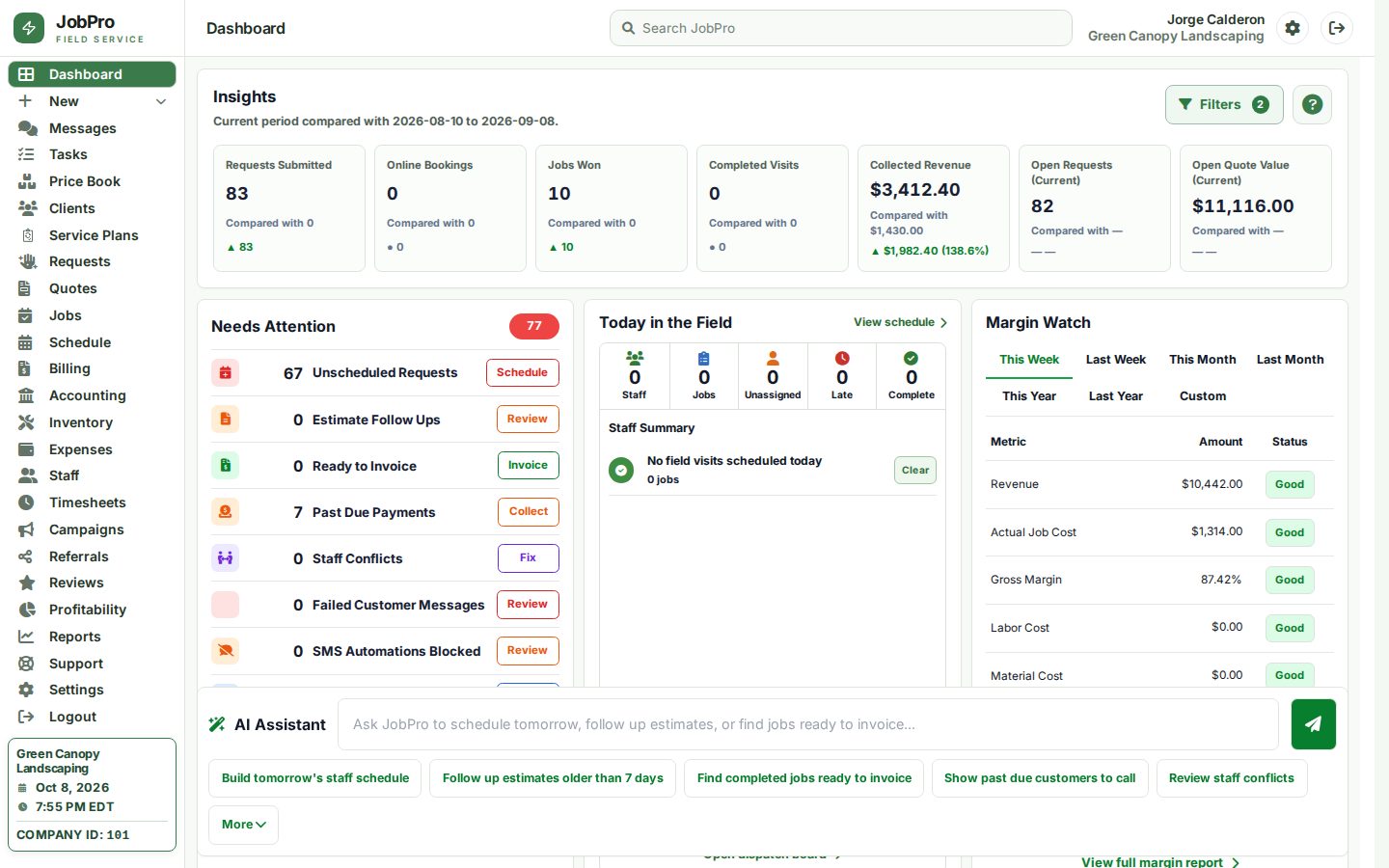Click the Messages chat icon in sidebar

27,128
